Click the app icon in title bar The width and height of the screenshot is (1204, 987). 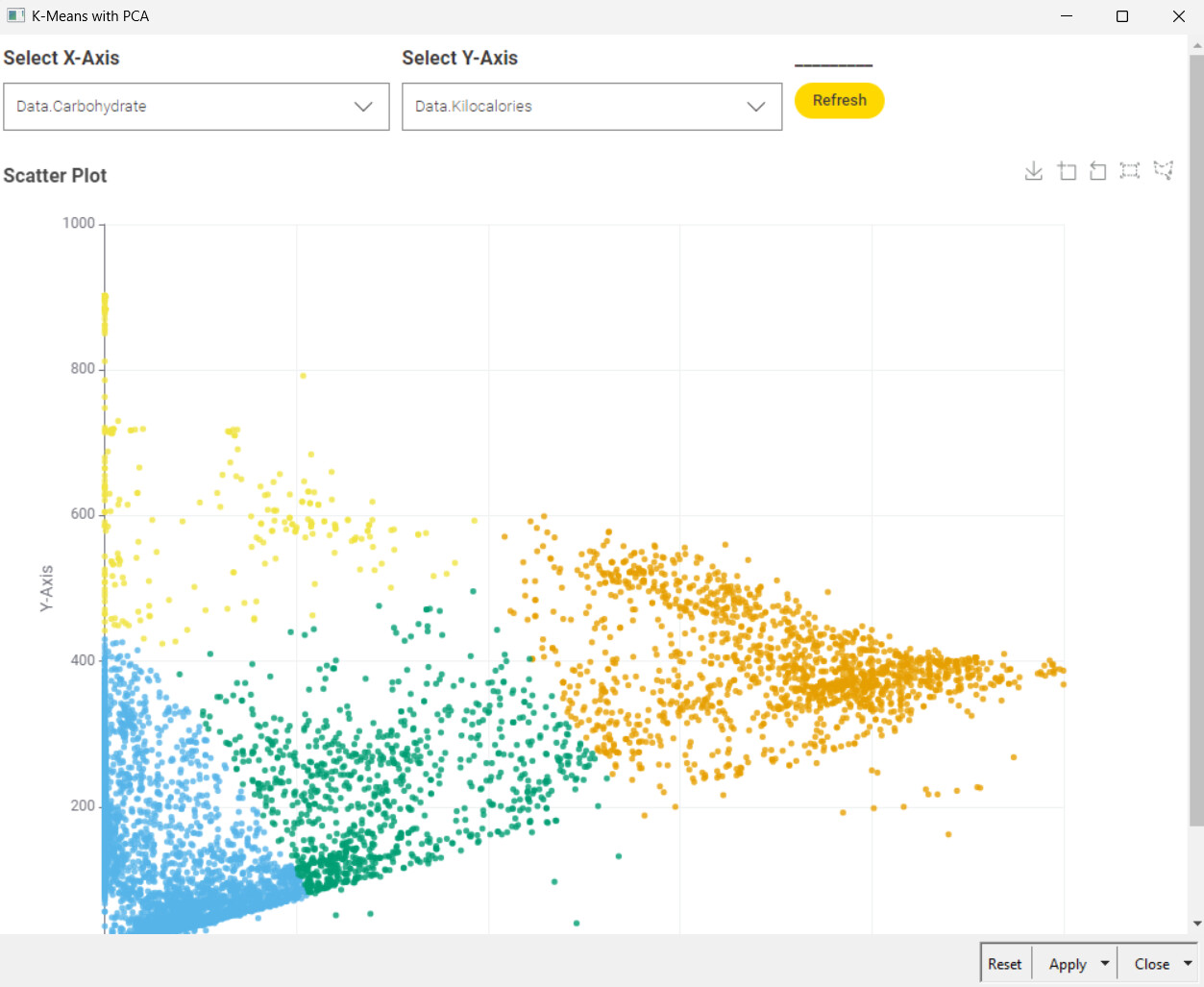click(15, 15)
